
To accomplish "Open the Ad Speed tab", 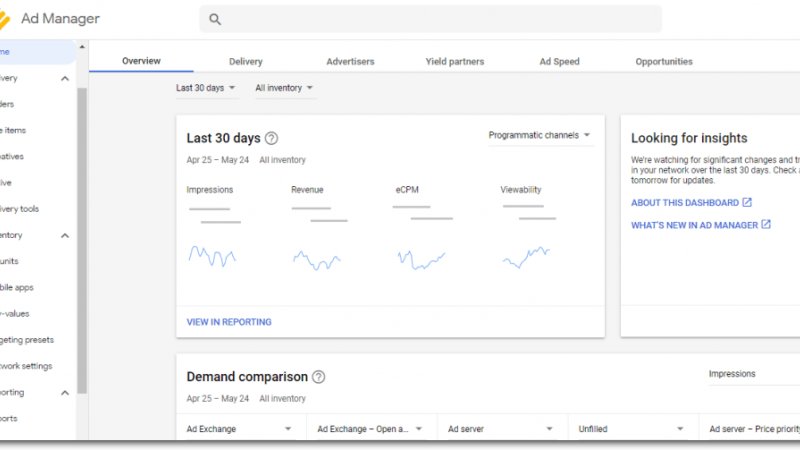I will coord(559,62).
